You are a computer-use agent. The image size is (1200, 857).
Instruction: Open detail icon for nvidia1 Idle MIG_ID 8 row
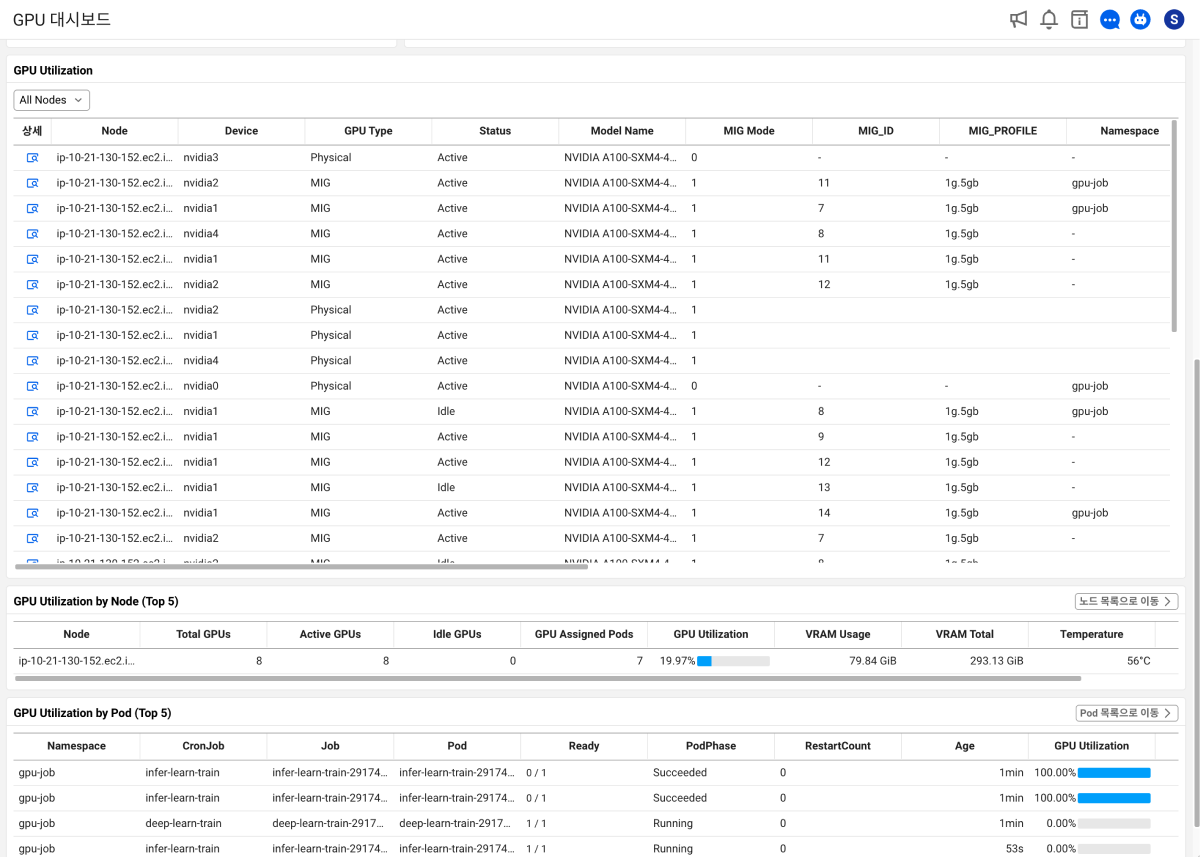tap(32, 411)
